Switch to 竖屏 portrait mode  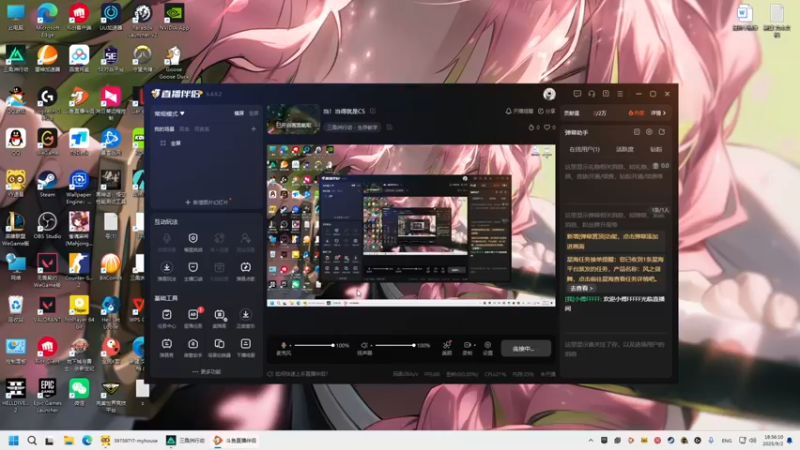(254, 113)
